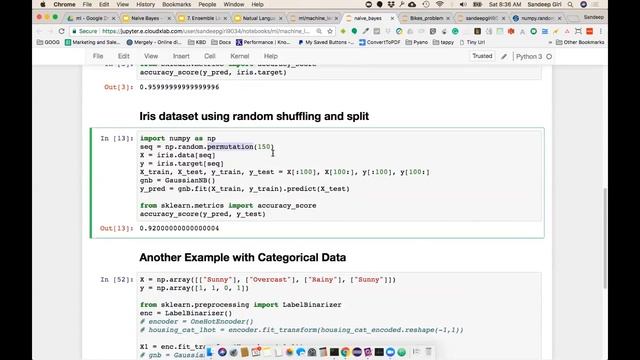This screenshot has height=360, width=640.
Task: Open the Apple menu icon
Action: point(43,4)
